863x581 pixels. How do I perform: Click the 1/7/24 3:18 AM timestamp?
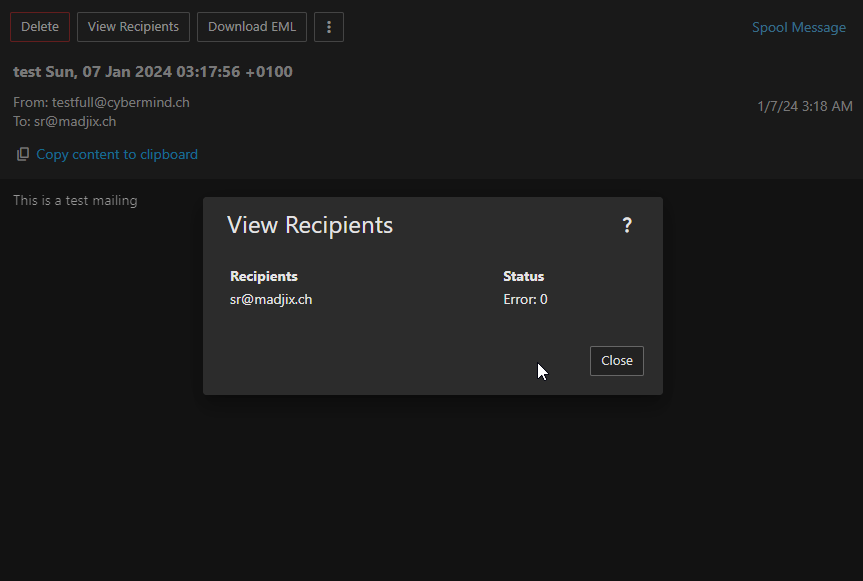click(x=804, y=106)
